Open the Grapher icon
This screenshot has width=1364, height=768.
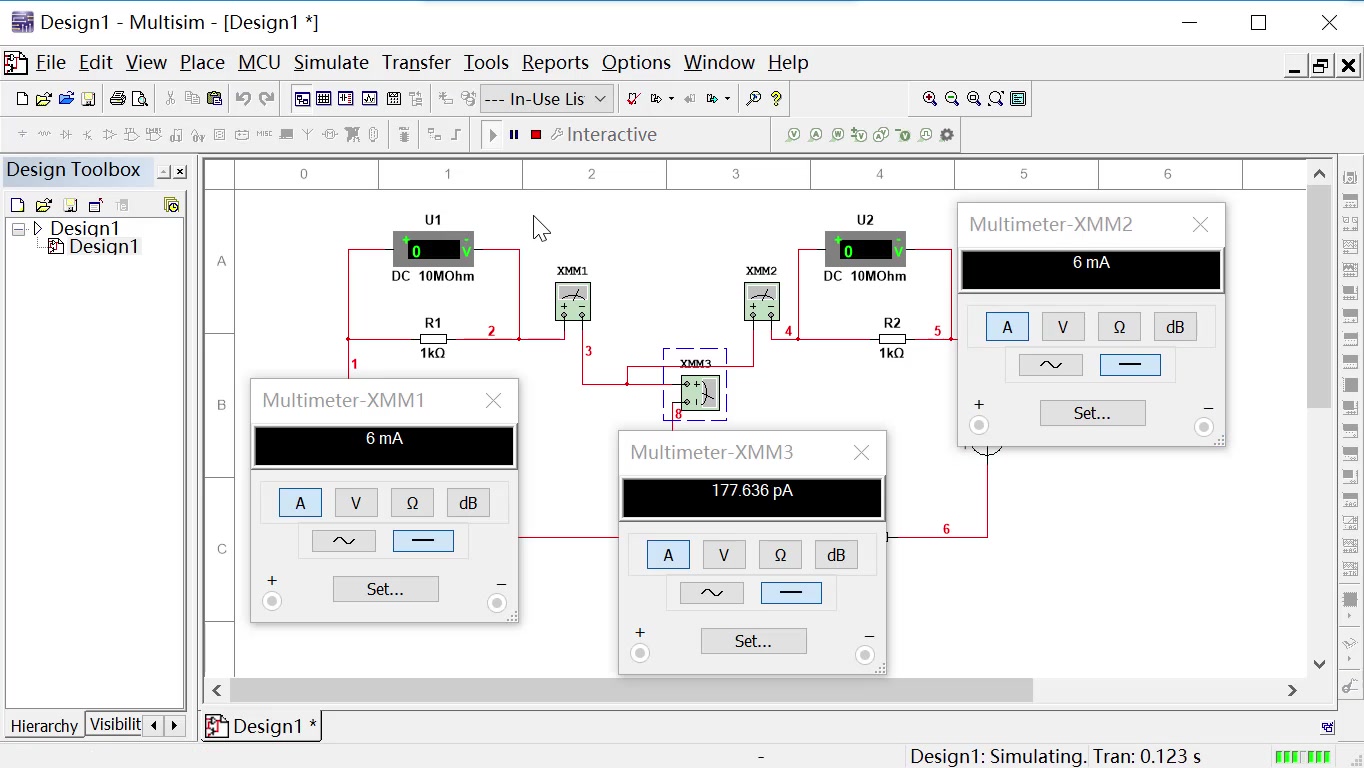[x=369, y=99]
